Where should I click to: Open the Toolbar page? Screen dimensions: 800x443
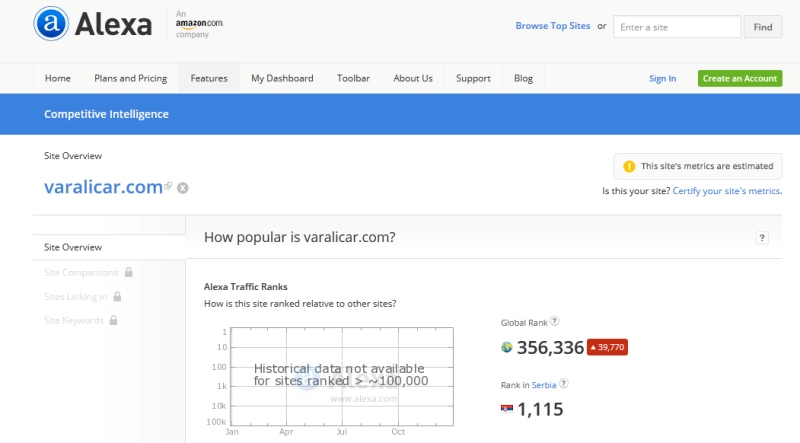coord(353,78)
